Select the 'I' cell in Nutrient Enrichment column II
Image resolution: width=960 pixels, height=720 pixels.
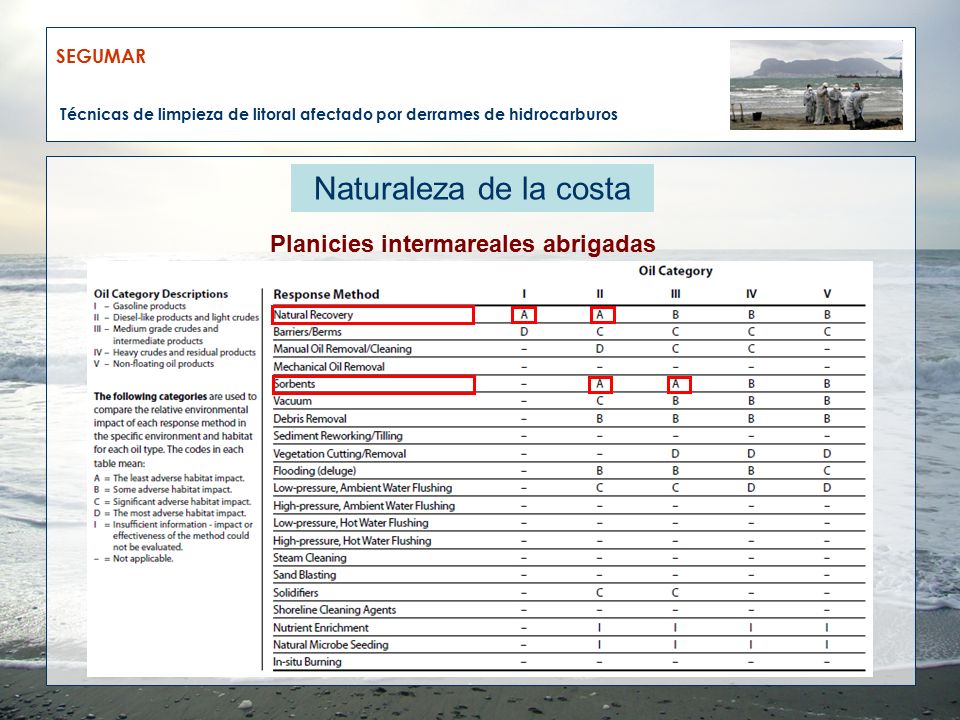[599, 628]
